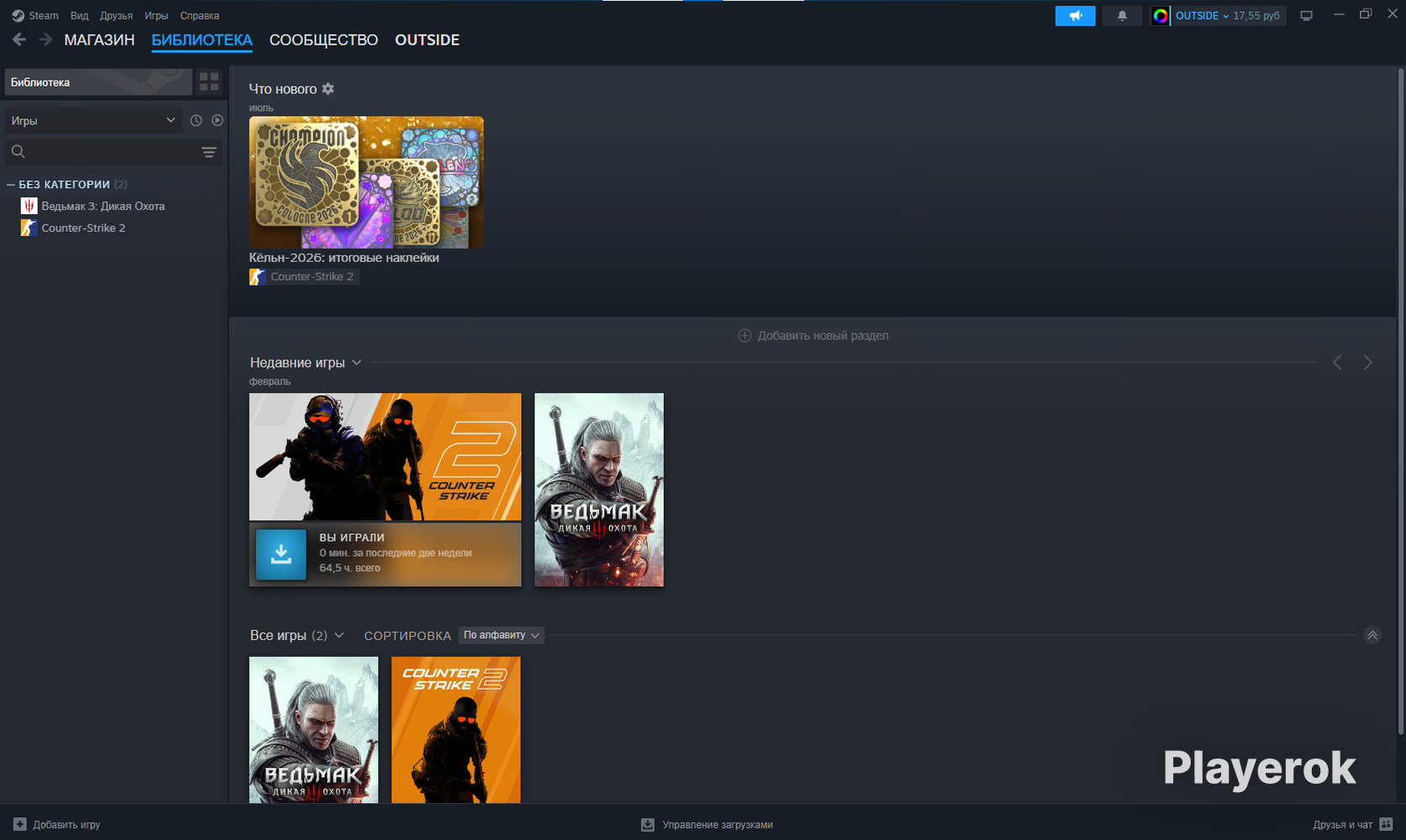
Task: Open the notifications bell
Action: (1122, 16)
